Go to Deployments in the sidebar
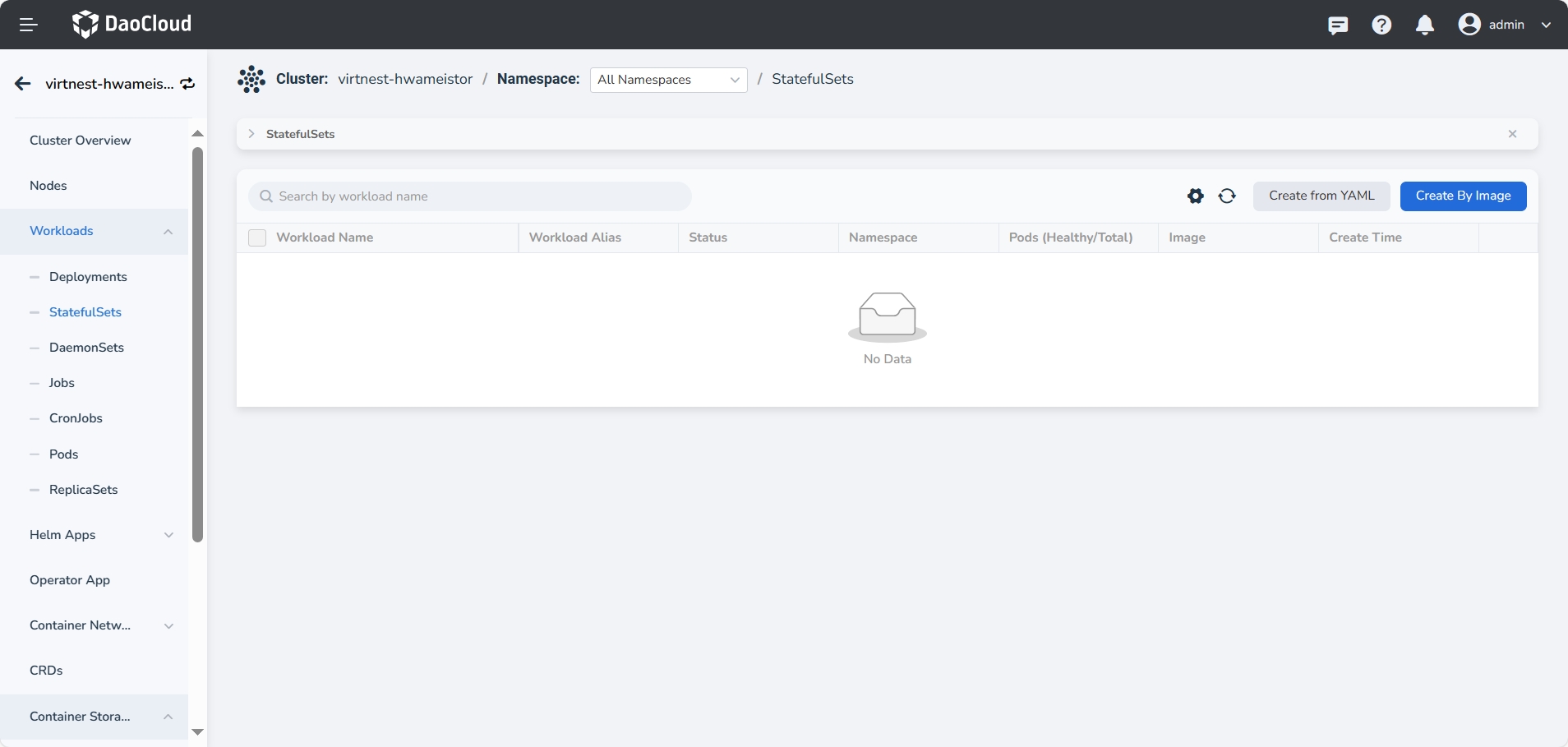1568x747 pixels. click(x=88, y=277)
